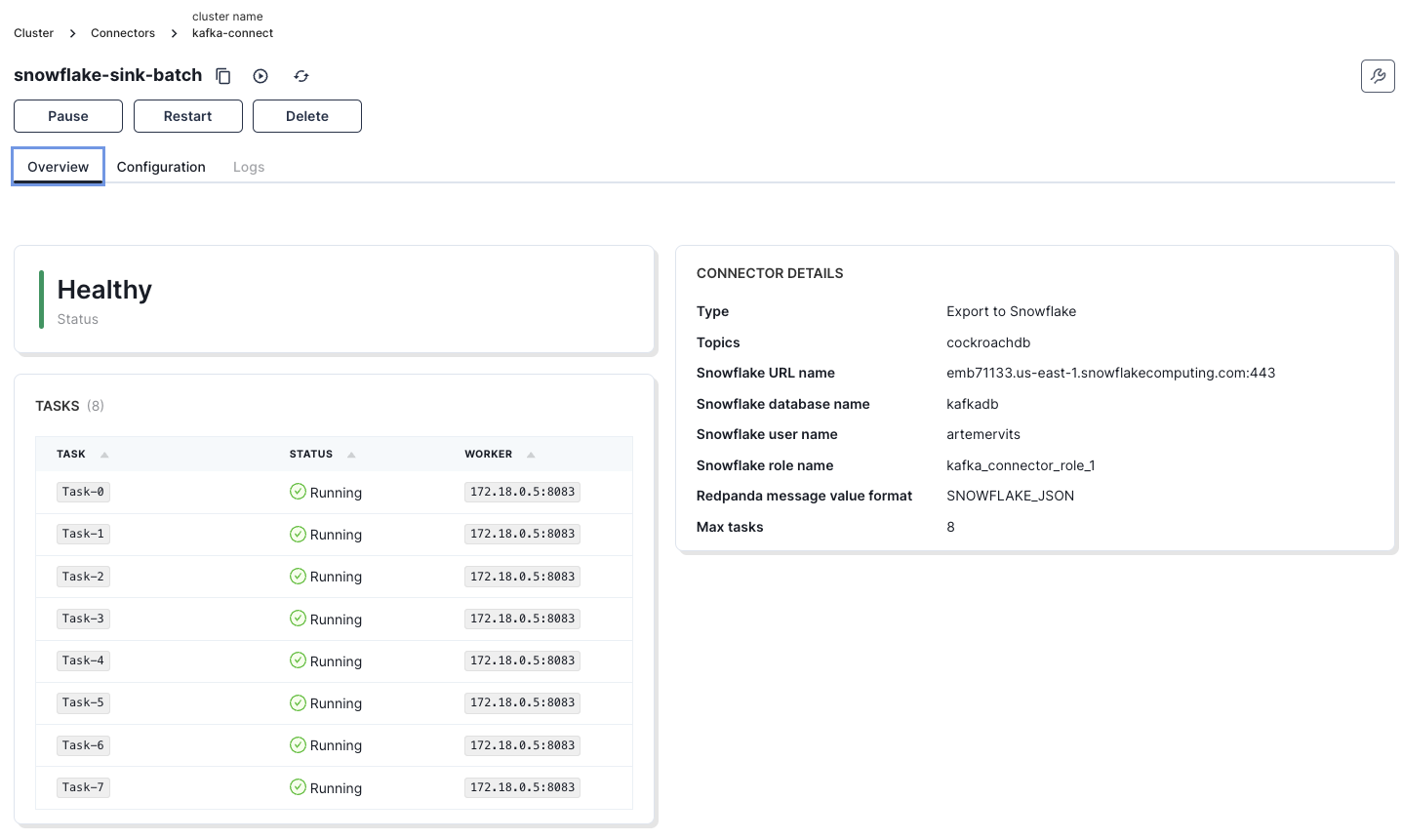1402x840 pixels.
Task: Click the kafkadb database name value
Action: click(972, 404)
